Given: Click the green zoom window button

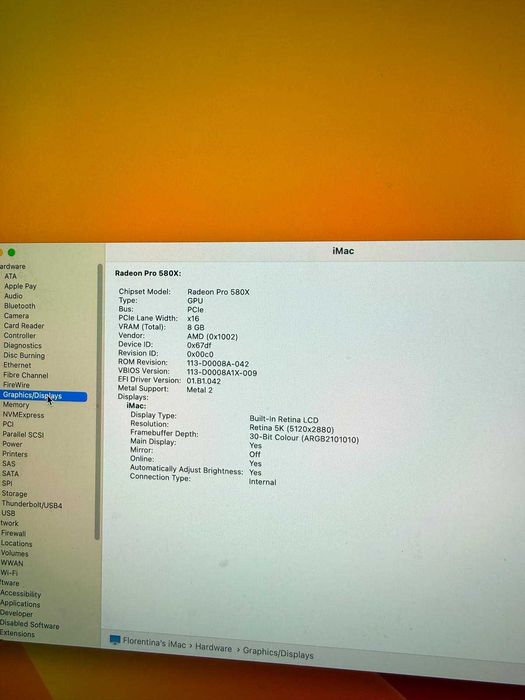Looking at the screenshot, I should pyautogui.click(x=12, y=253).
